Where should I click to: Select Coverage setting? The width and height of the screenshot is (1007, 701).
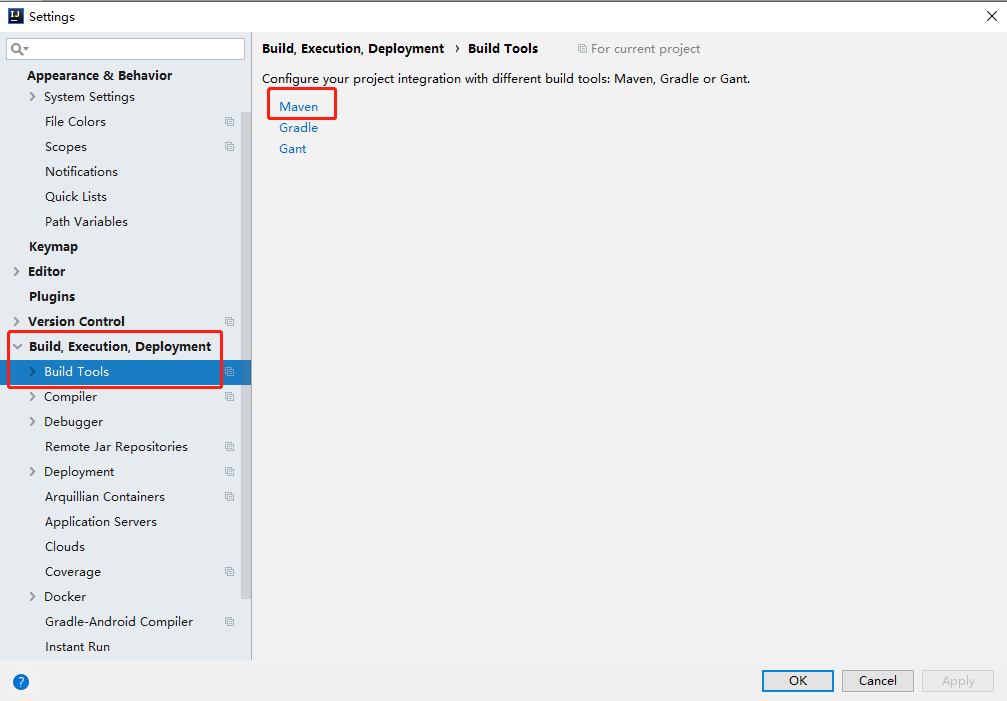click(73, 571)
